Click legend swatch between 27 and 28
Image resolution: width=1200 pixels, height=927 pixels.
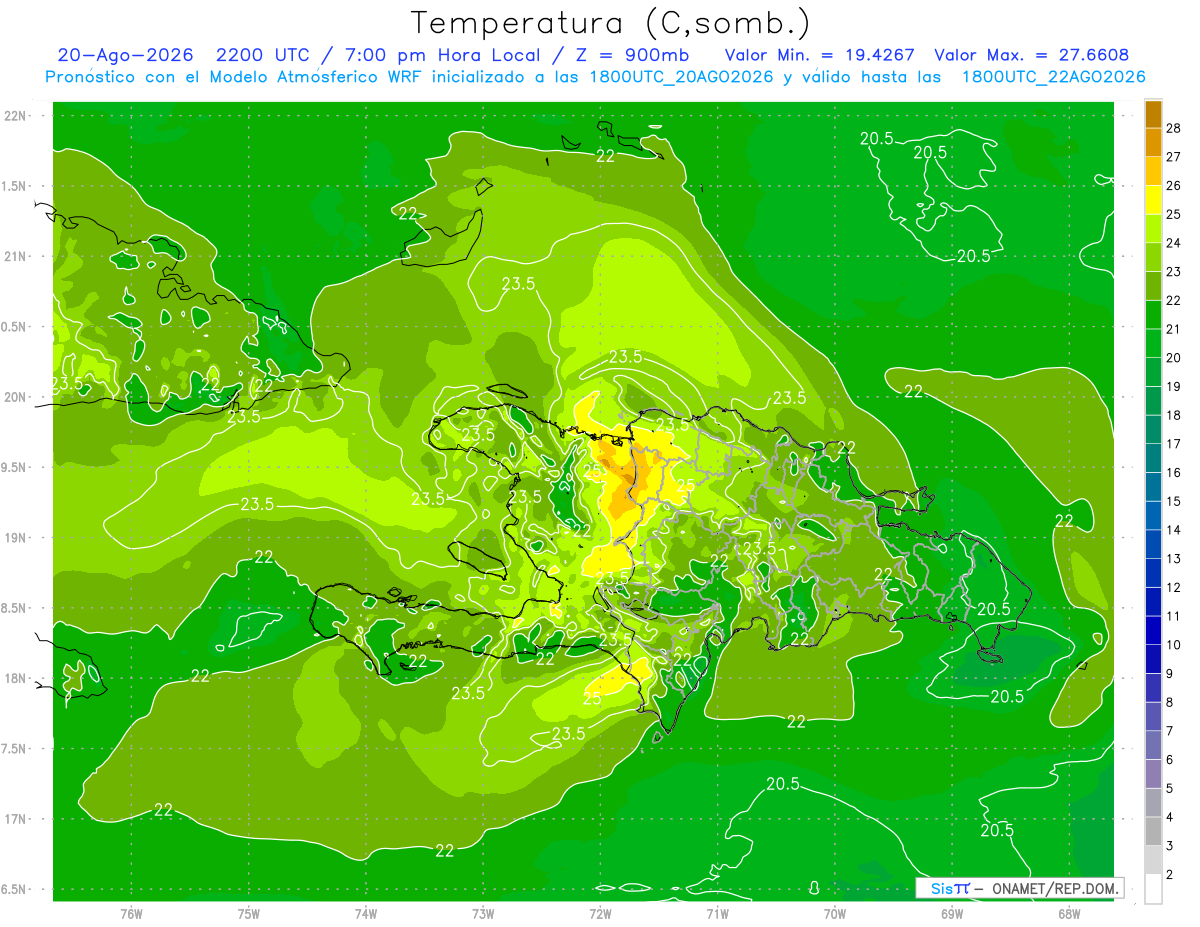click(x=1153, y=143)
